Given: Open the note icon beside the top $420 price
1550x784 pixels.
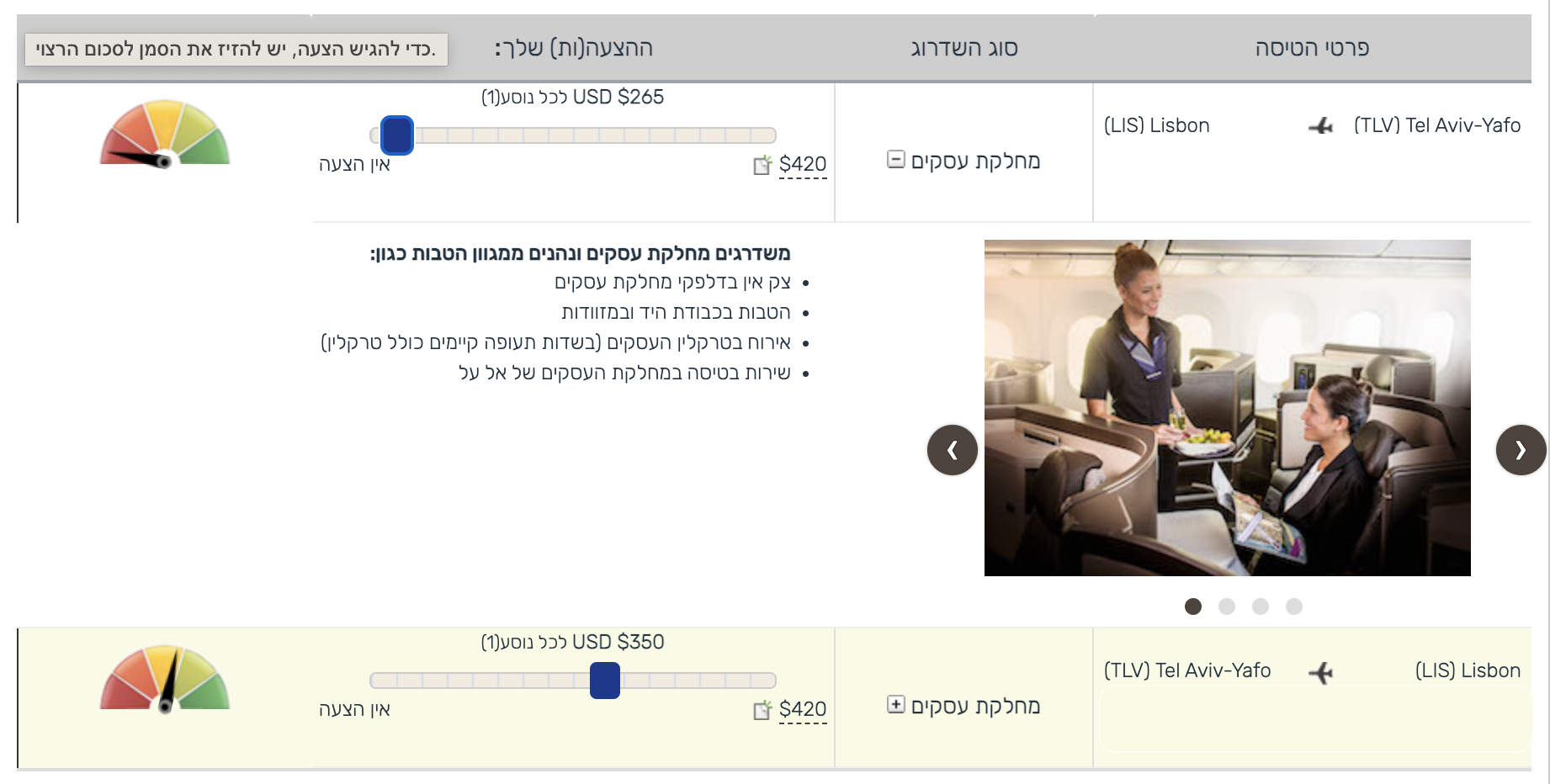Looking at the screenshot, I should (762, 166).
